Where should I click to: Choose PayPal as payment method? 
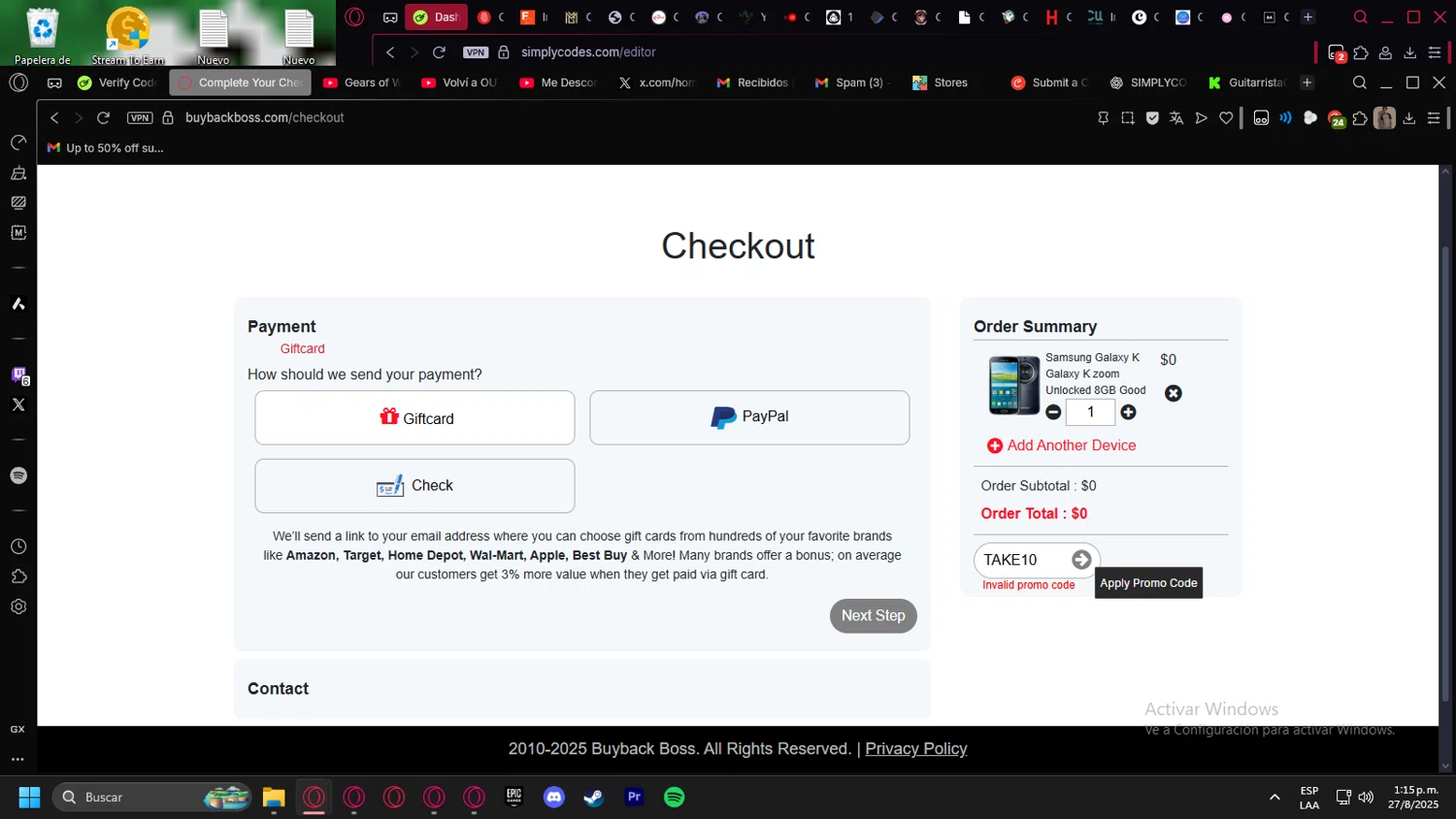pos(749,418)
